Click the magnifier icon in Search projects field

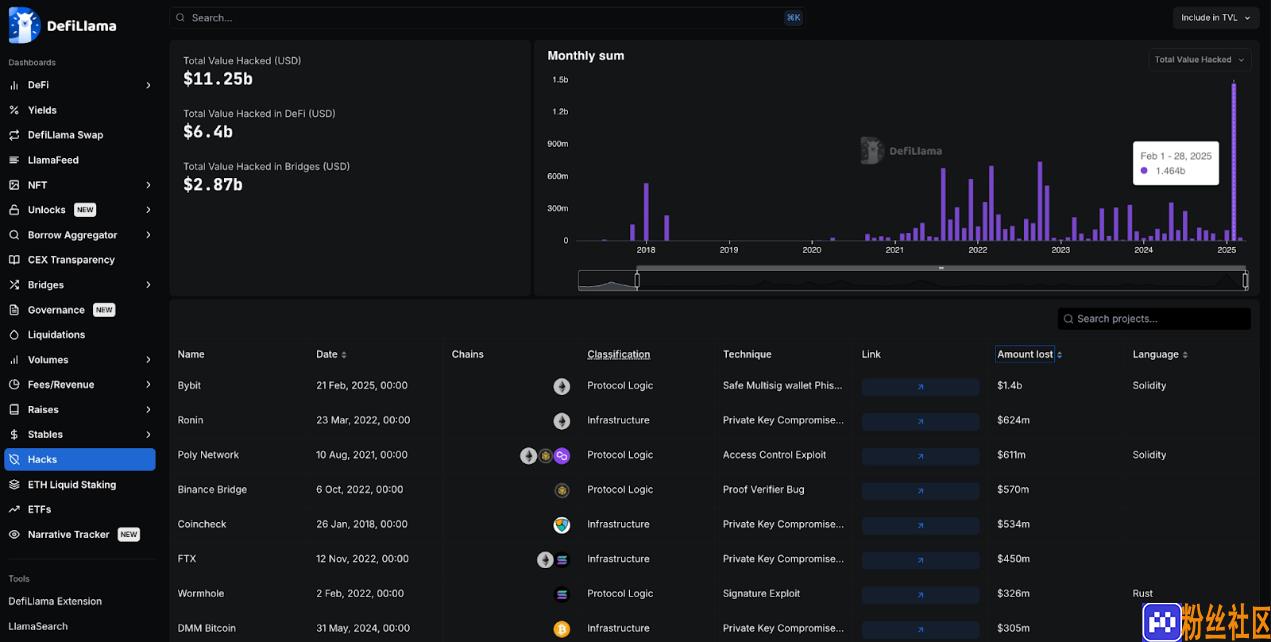click(x=1069, y=319)
